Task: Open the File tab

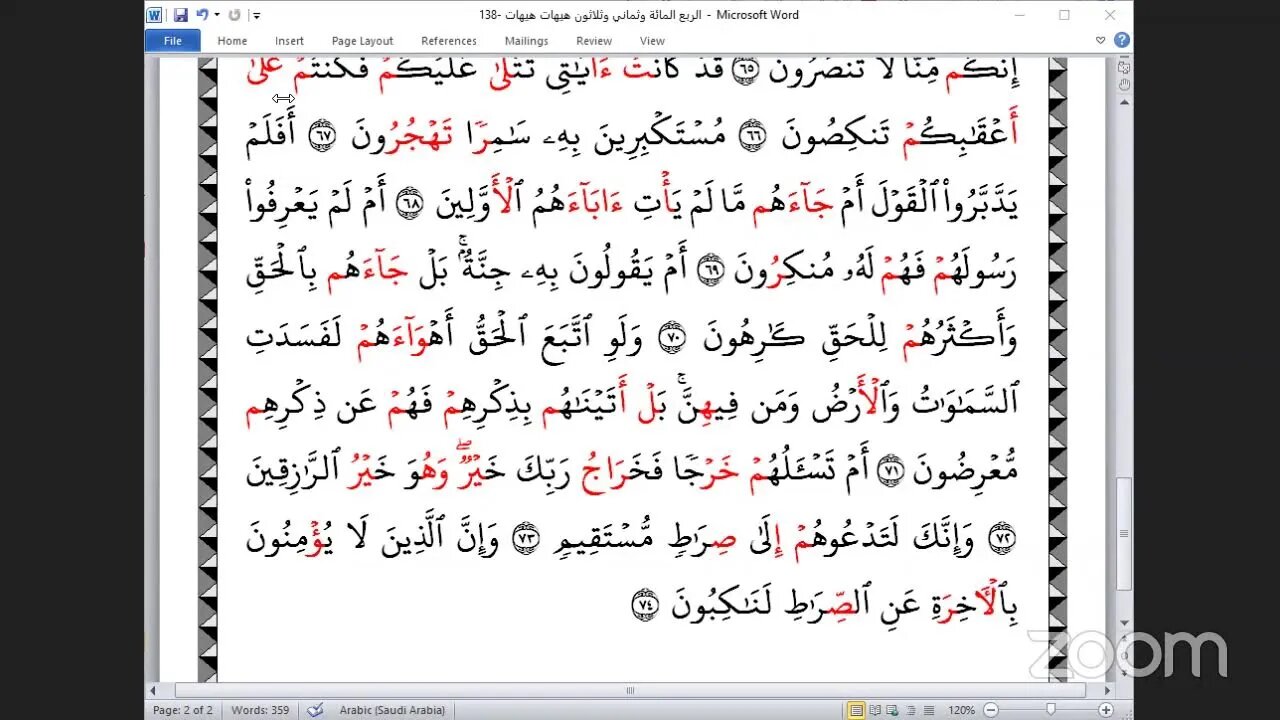Action: 172,41
